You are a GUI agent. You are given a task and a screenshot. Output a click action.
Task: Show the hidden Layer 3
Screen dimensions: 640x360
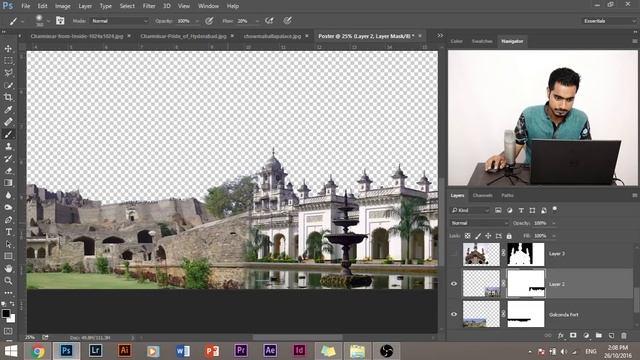[454, 253]
